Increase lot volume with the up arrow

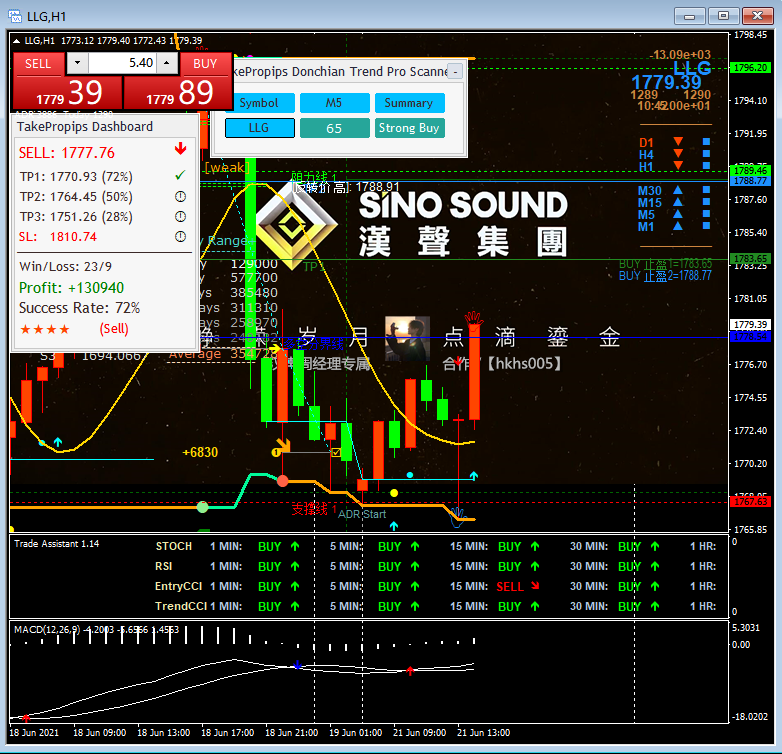pyautogui.click(x=167, y=63)
